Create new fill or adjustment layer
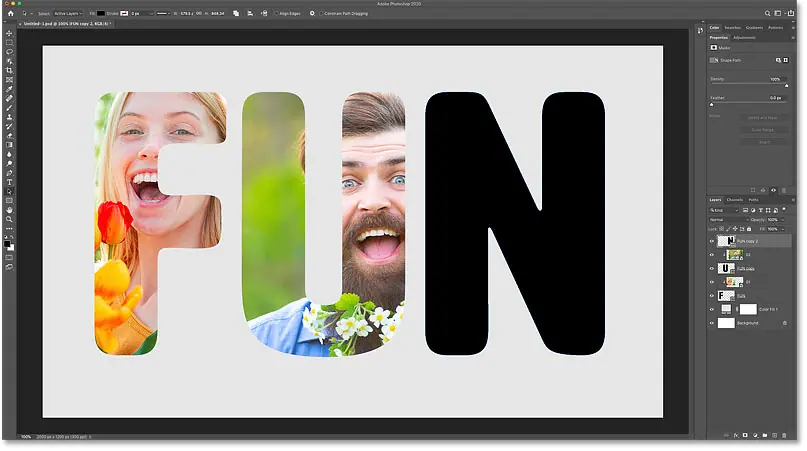Viewport: 807px width, 451px height. click(755, 436)
